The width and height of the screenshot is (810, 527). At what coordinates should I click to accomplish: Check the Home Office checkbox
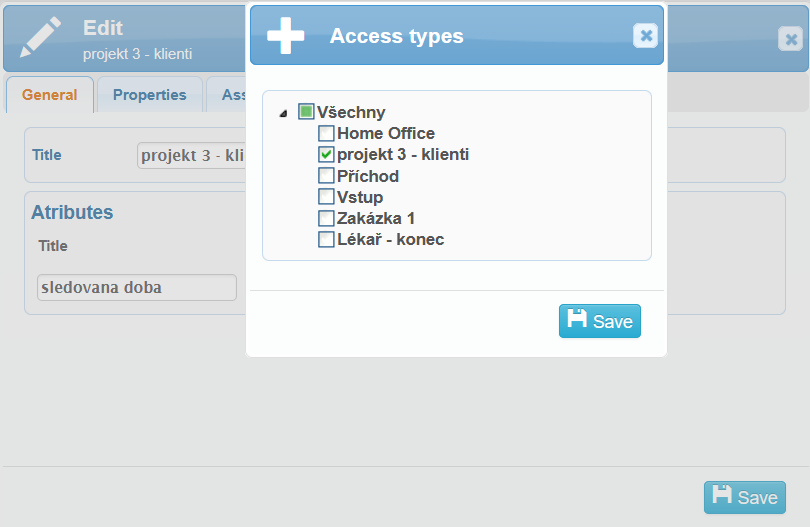tap(326, 133)
